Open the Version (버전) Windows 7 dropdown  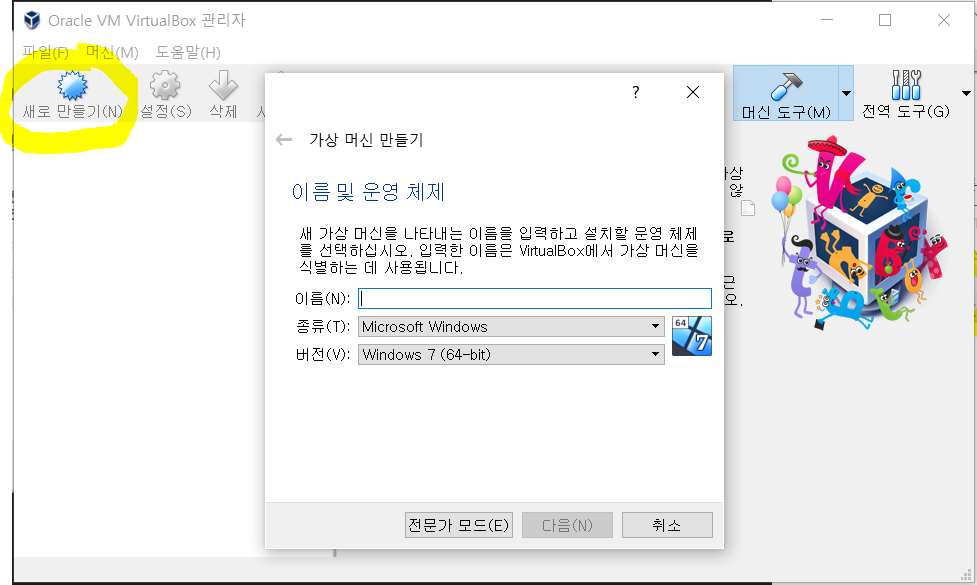511,354
